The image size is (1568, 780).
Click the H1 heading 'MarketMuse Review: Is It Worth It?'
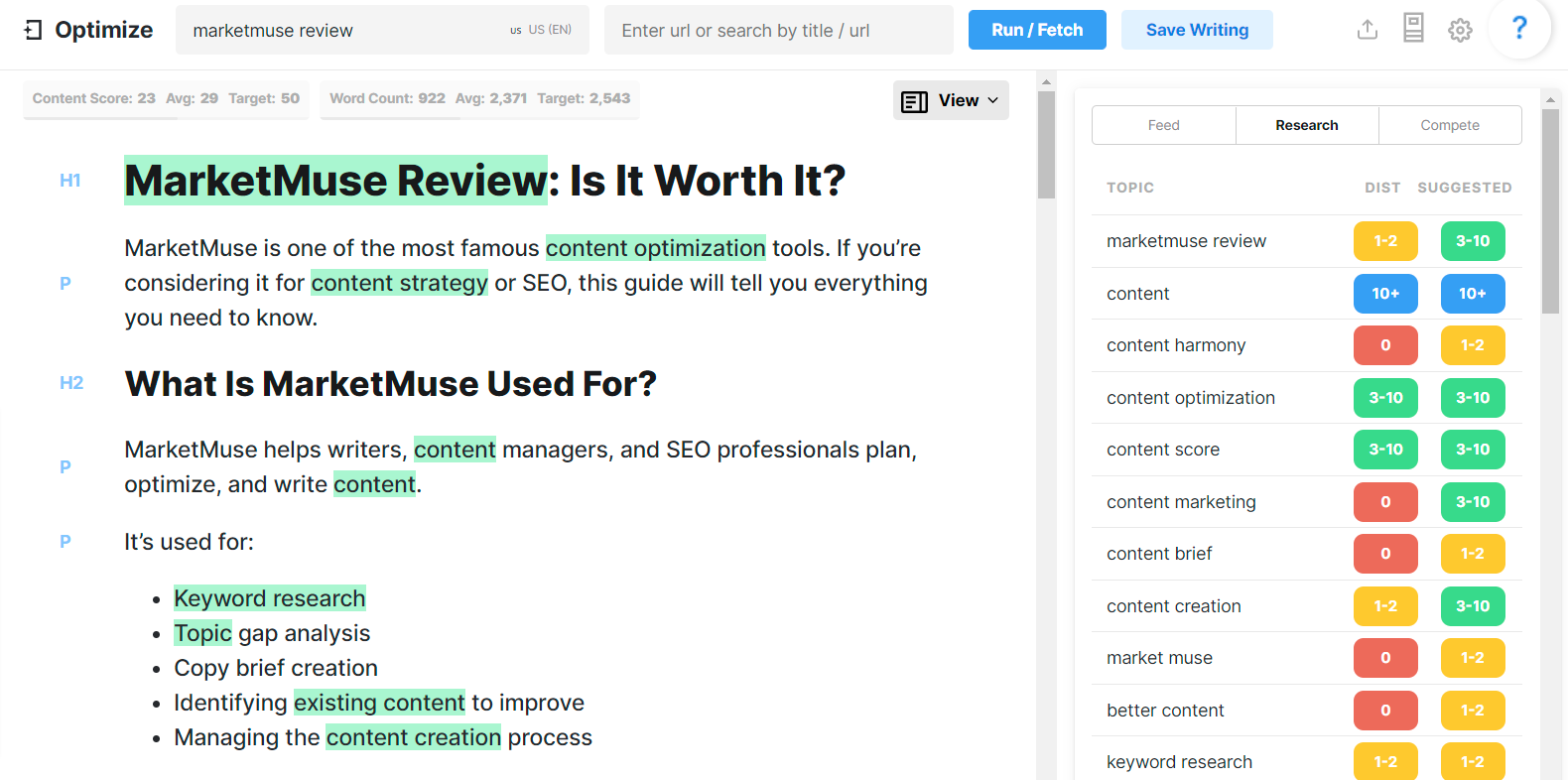pos(485,181)
